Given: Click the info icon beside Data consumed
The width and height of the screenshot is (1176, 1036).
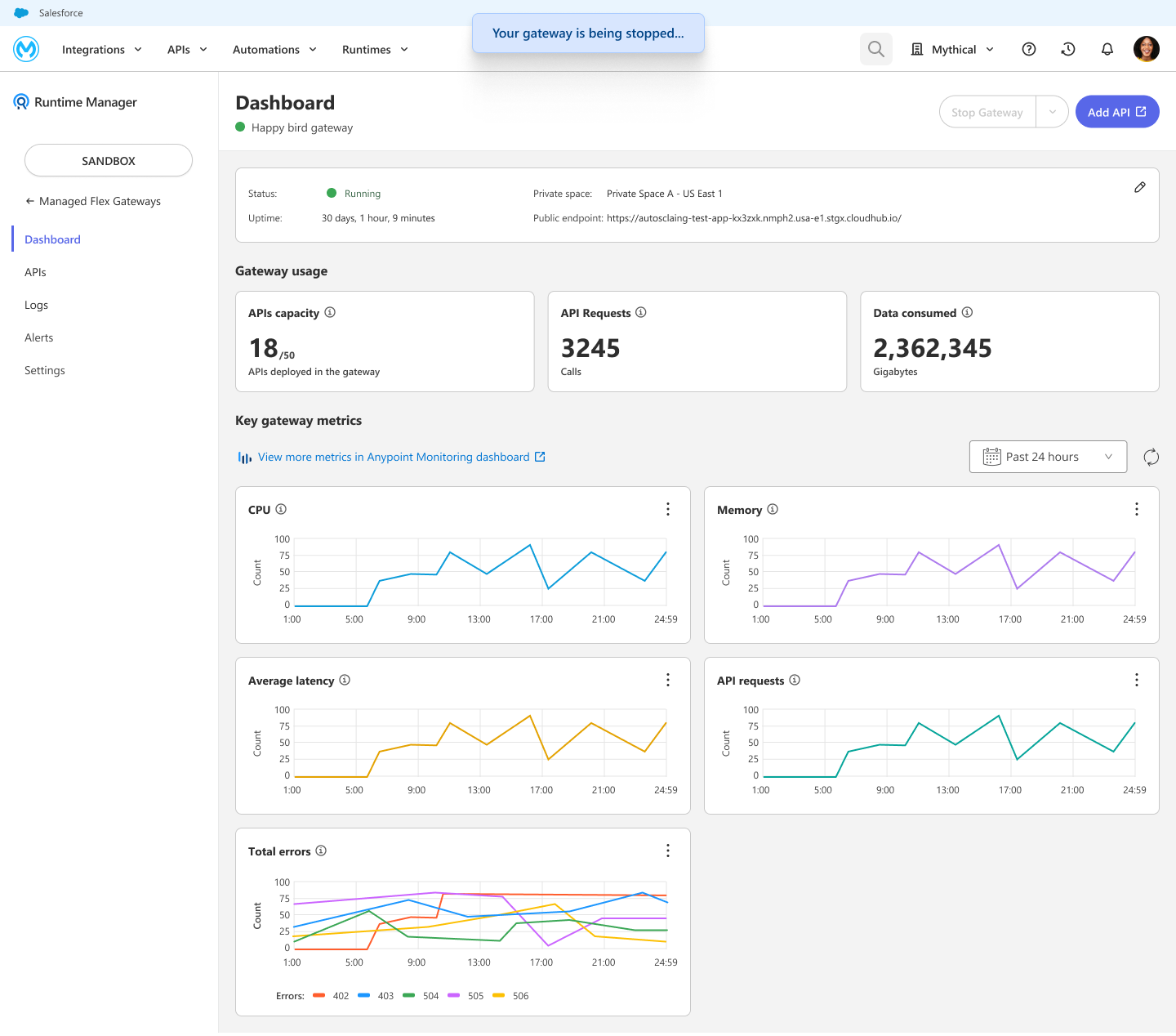Looking at the screenshot, I should [x=967, y=312].
